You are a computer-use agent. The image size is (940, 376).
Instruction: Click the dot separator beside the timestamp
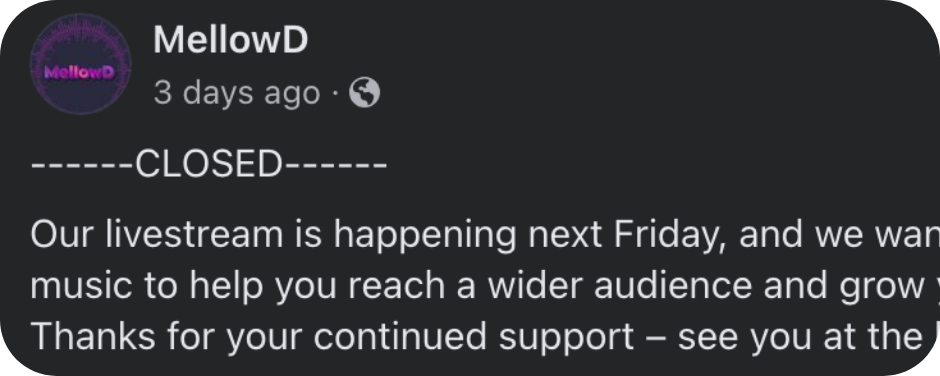335,94
